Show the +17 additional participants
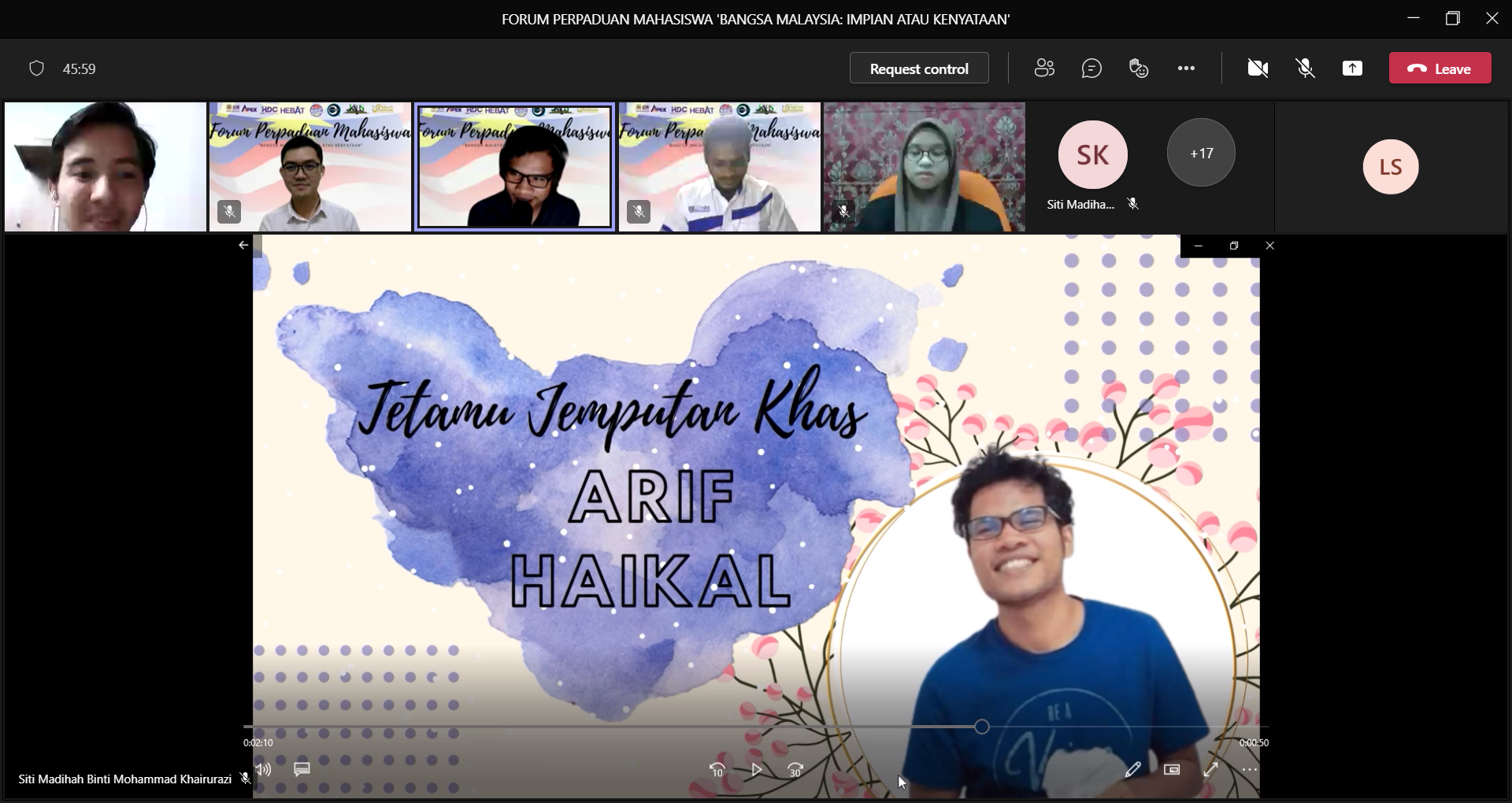 coord(1201,153)
